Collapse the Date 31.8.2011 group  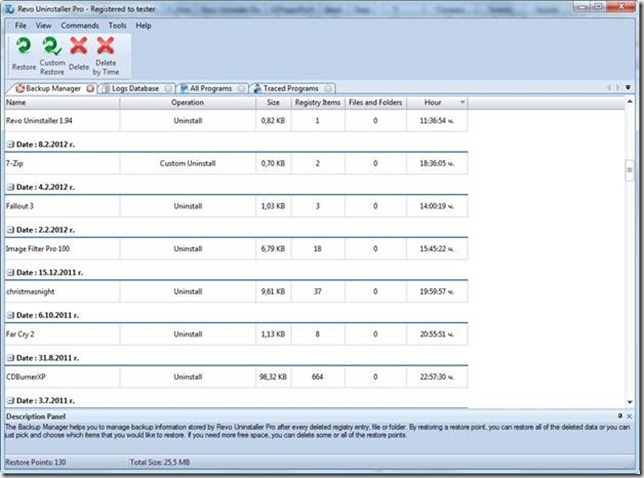[x=10, y=357]
